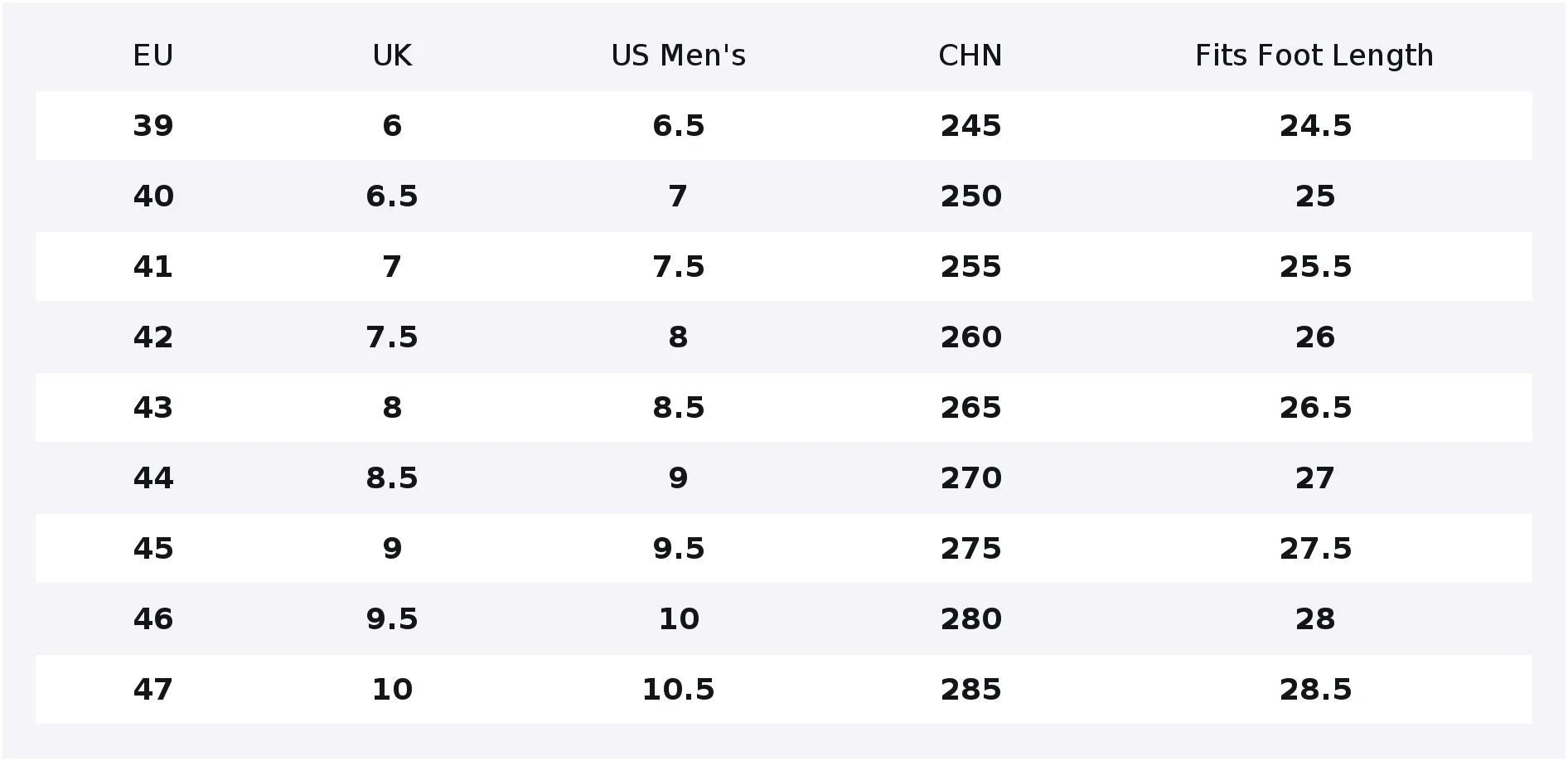Viewport: 1568px width, 761px height.
Task: Select CHN size 245 cell
Action: (970, 126)
